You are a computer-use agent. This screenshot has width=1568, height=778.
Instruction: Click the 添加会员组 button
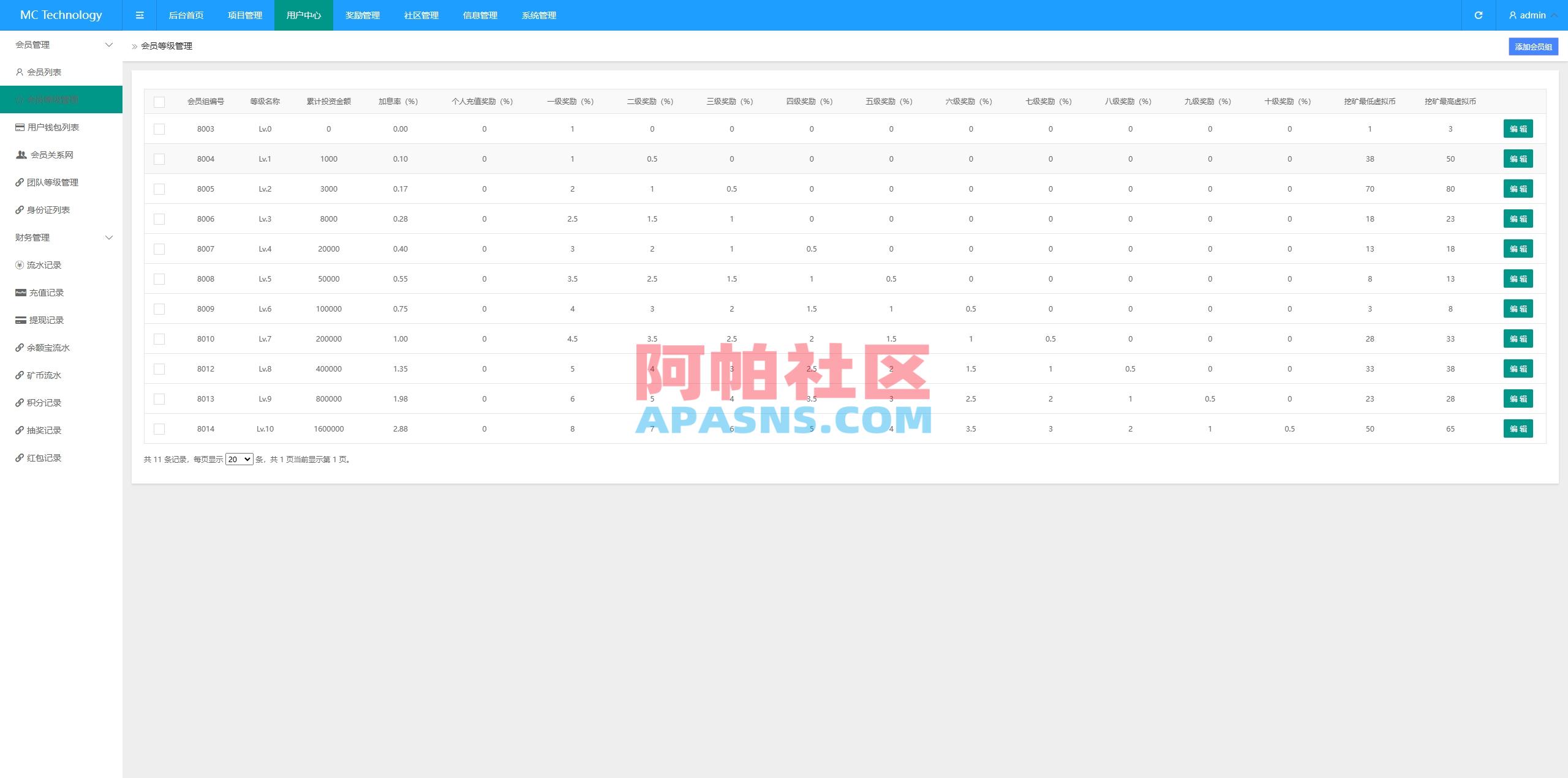[1533, 46]
